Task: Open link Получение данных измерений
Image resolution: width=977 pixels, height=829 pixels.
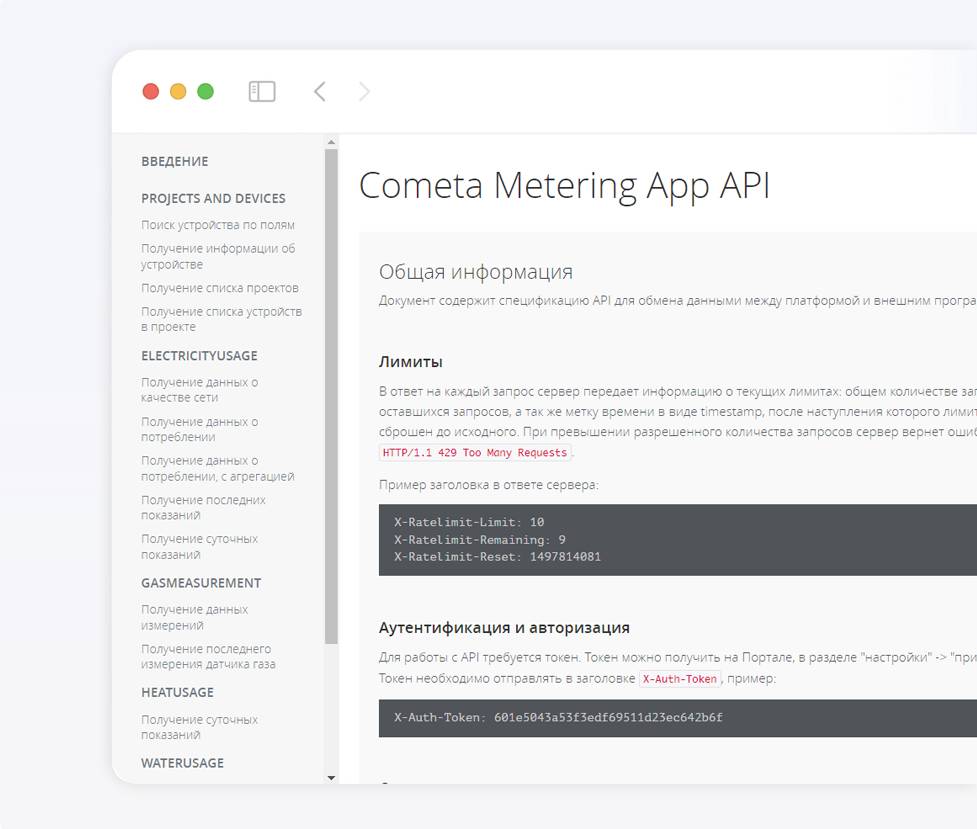Action: (194, 617)
